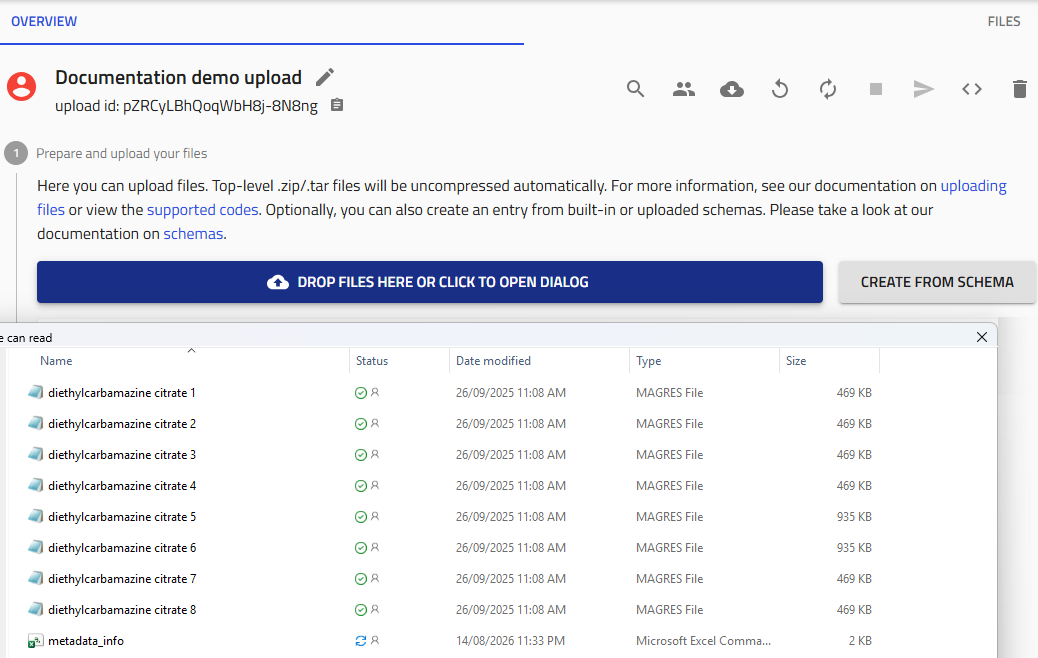Click file icon of diethylcarbamazine citrate 6

(x=36, y=547)
